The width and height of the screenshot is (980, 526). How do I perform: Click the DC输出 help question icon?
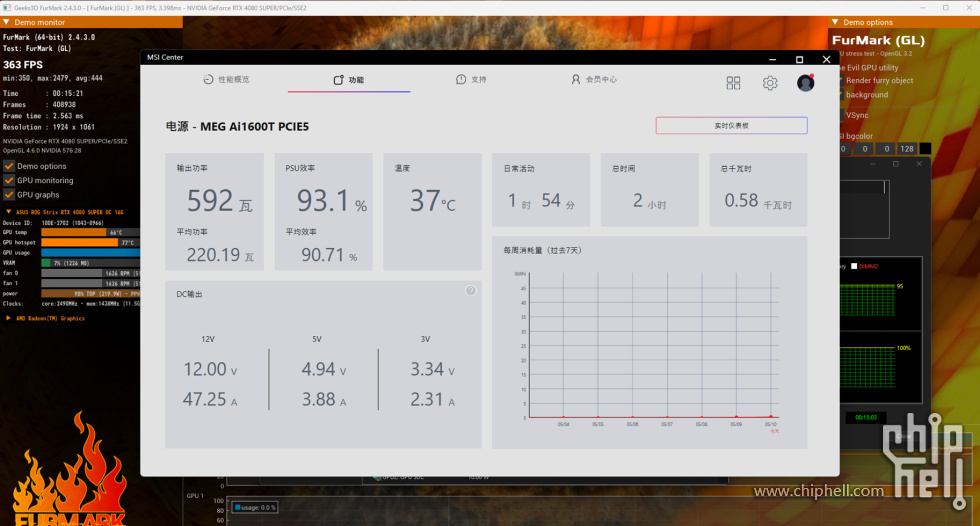pos(471,290)
